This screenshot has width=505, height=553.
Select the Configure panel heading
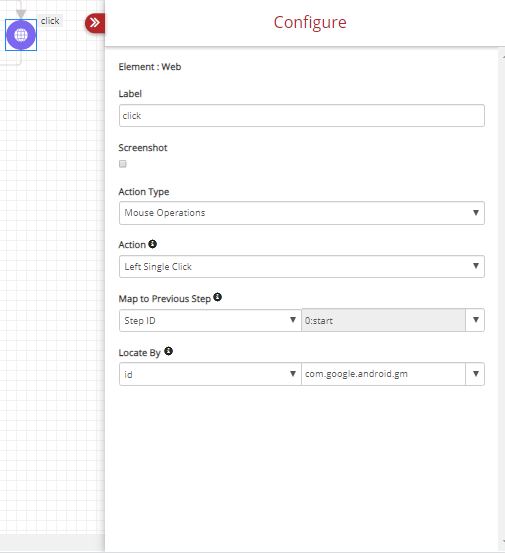[x=310, y=23]
